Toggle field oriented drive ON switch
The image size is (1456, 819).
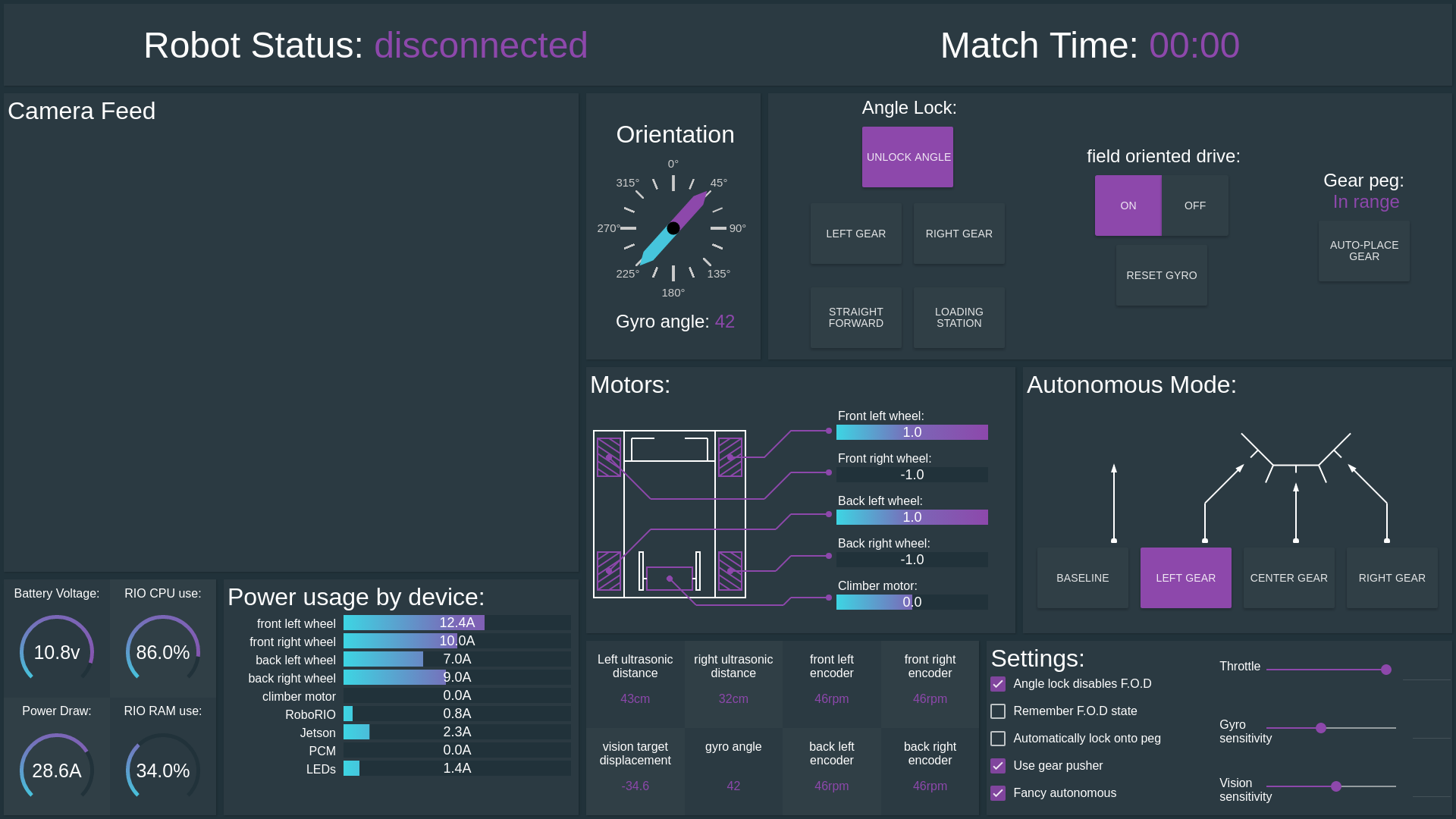pyautogui.click(x=1128, y=205)
